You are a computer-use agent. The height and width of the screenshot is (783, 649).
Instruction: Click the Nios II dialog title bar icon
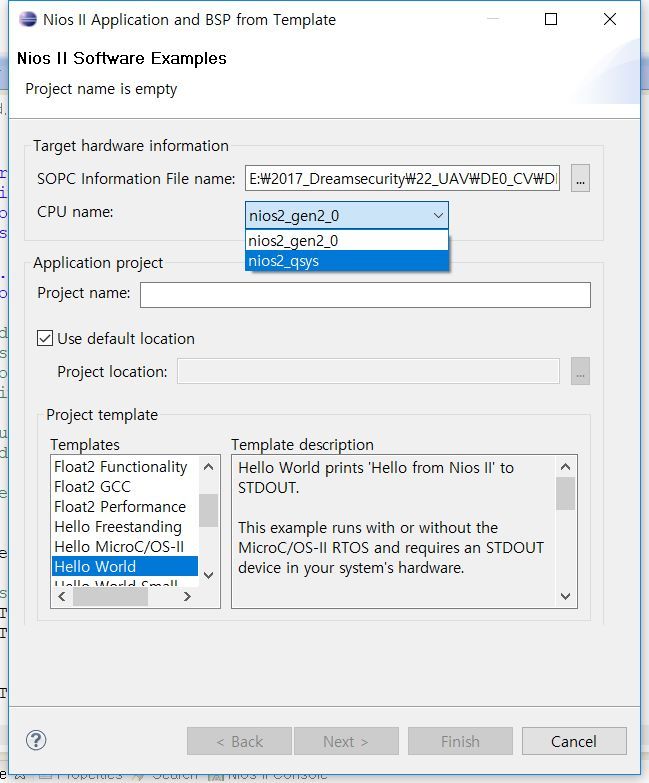[x=28, y=19]
